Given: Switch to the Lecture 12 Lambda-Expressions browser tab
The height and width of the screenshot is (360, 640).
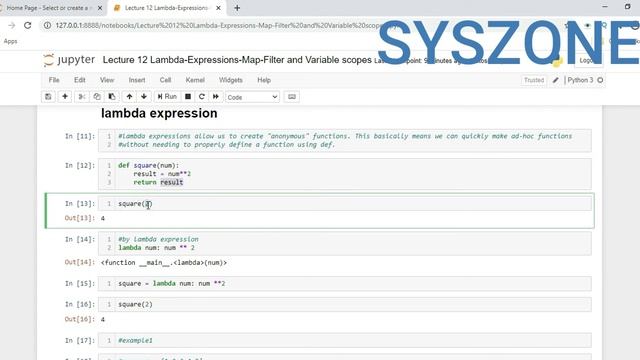Looking at the screenshot, I should [166, 8].
